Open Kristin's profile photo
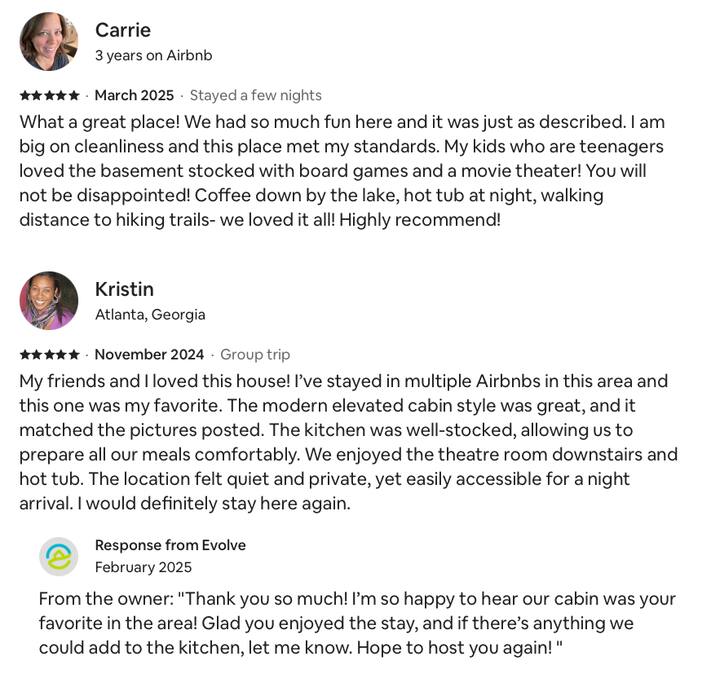 coord(48,300)
